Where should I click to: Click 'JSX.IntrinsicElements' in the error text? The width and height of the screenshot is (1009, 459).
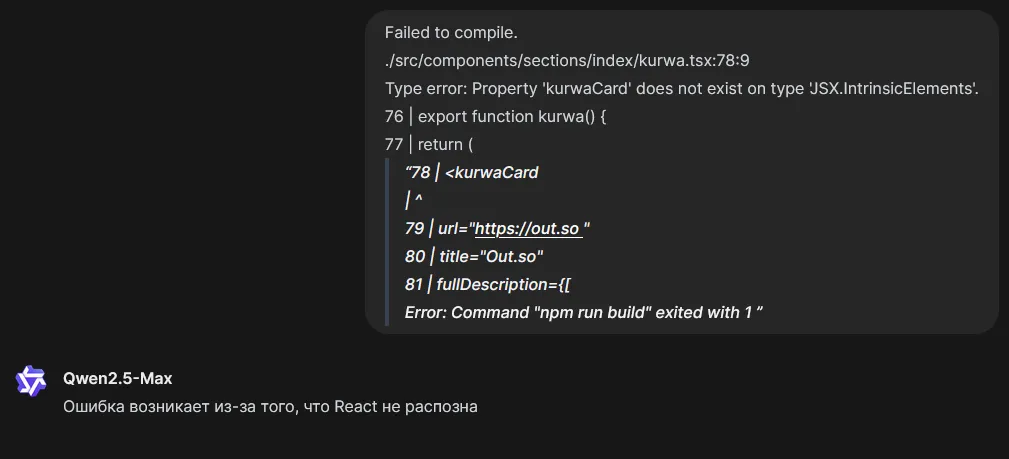[x=893, y=89]
